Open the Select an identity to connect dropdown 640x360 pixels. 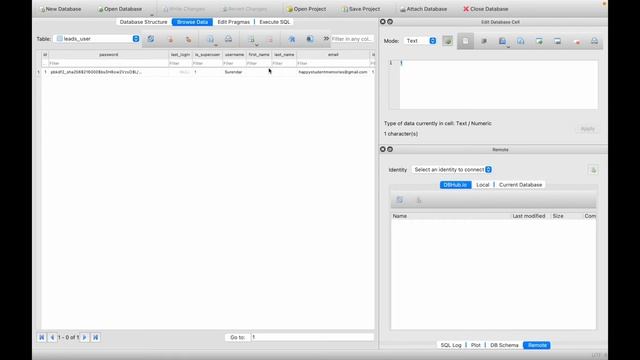(x=452, y=169)
